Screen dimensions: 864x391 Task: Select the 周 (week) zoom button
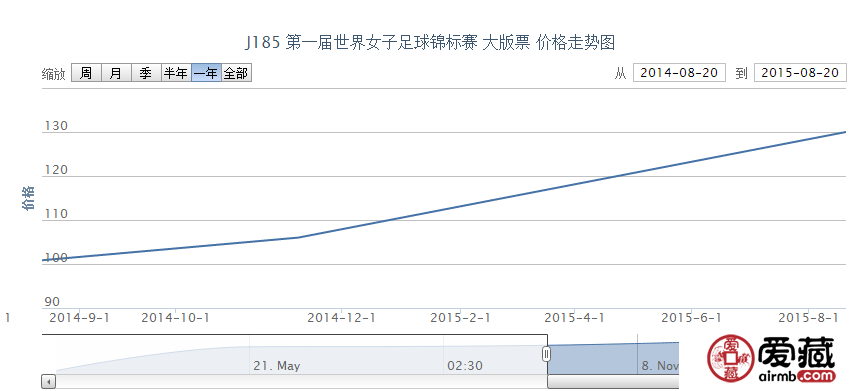pos(86,73)
